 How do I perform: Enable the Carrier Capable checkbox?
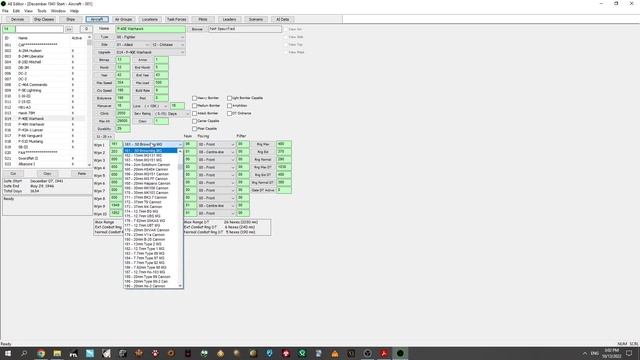(x=195, y=121)
